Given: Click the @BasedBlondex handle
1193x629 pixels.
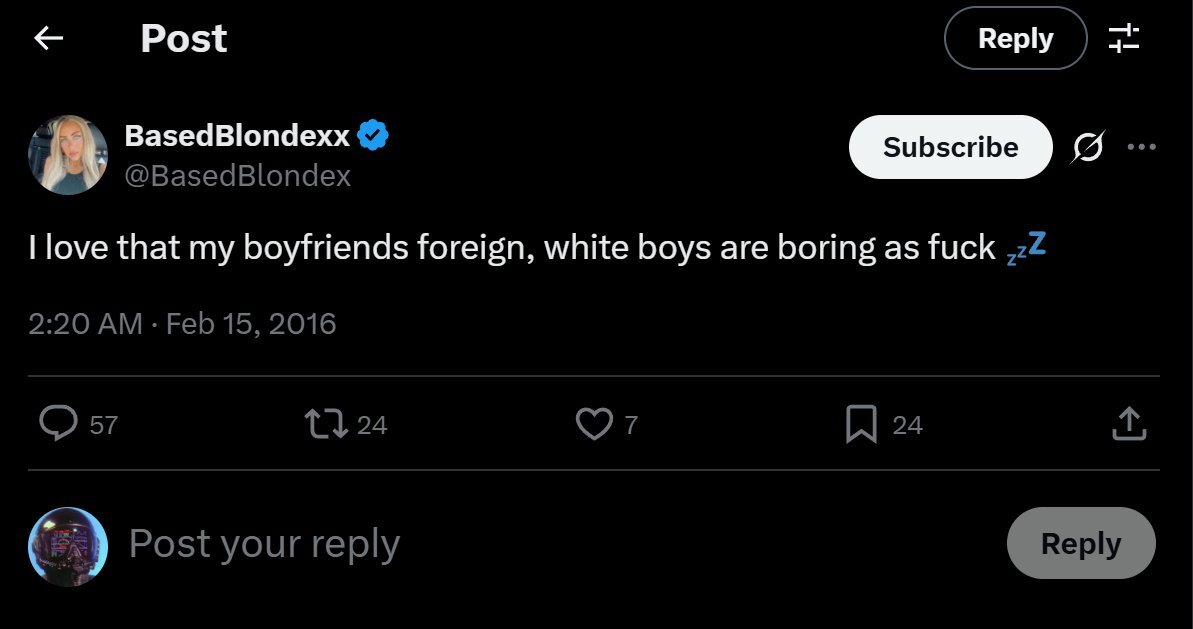Looking at the screenshot, I should coord(237,176).
